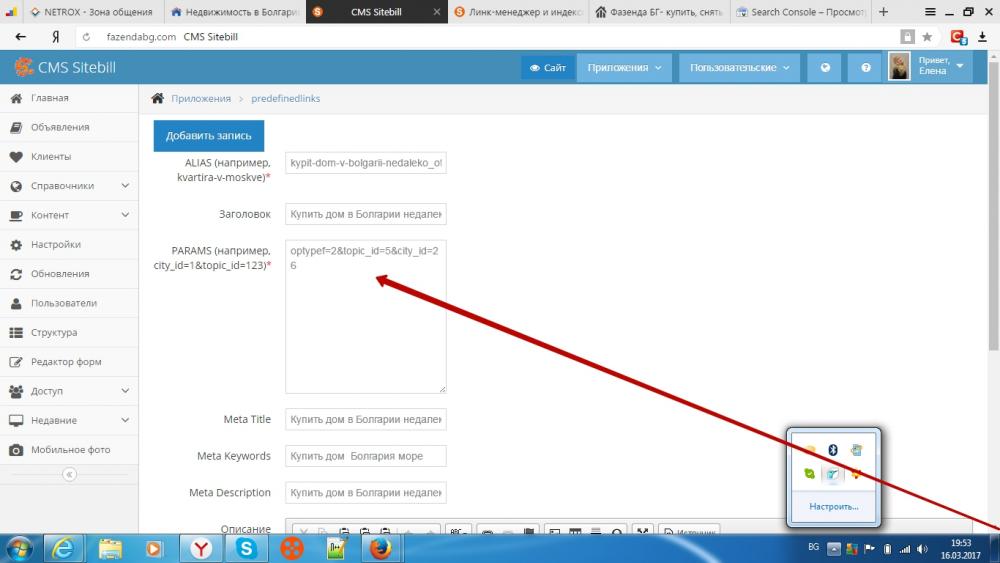This screenshot has width=1000, height=563.
Task: Open Редактор форм in the sidebar
Action: coord(69,362)
